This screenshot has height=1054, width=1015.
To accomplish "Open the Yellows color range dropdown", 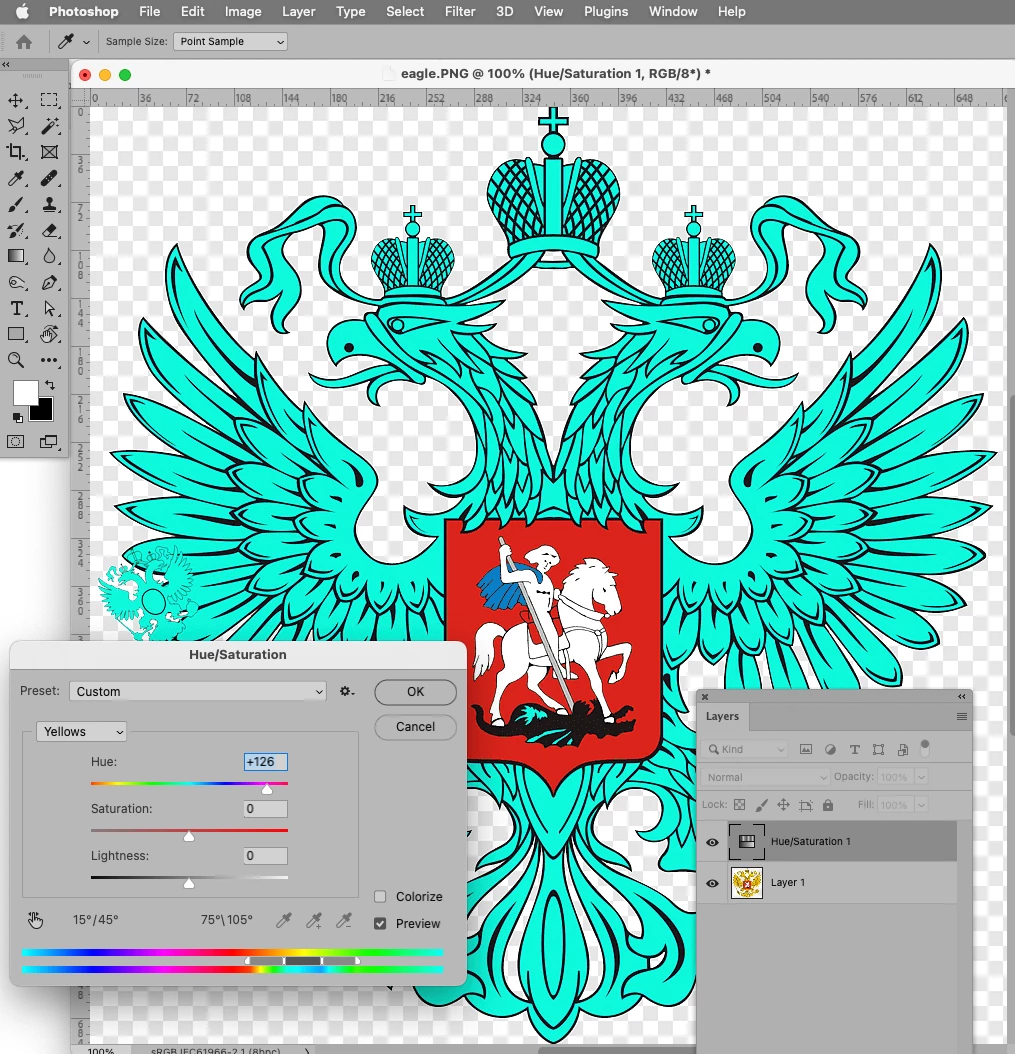I will pos(81,731).
